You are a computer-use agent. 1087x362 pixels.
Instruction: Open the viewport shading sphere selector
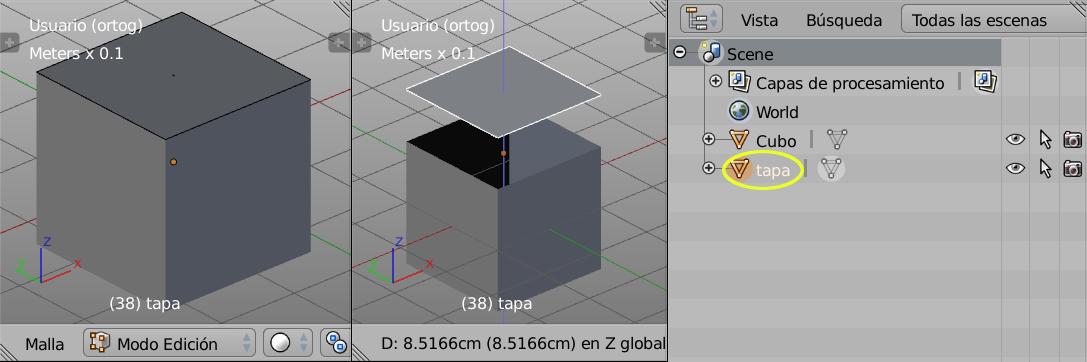[288, 343]
